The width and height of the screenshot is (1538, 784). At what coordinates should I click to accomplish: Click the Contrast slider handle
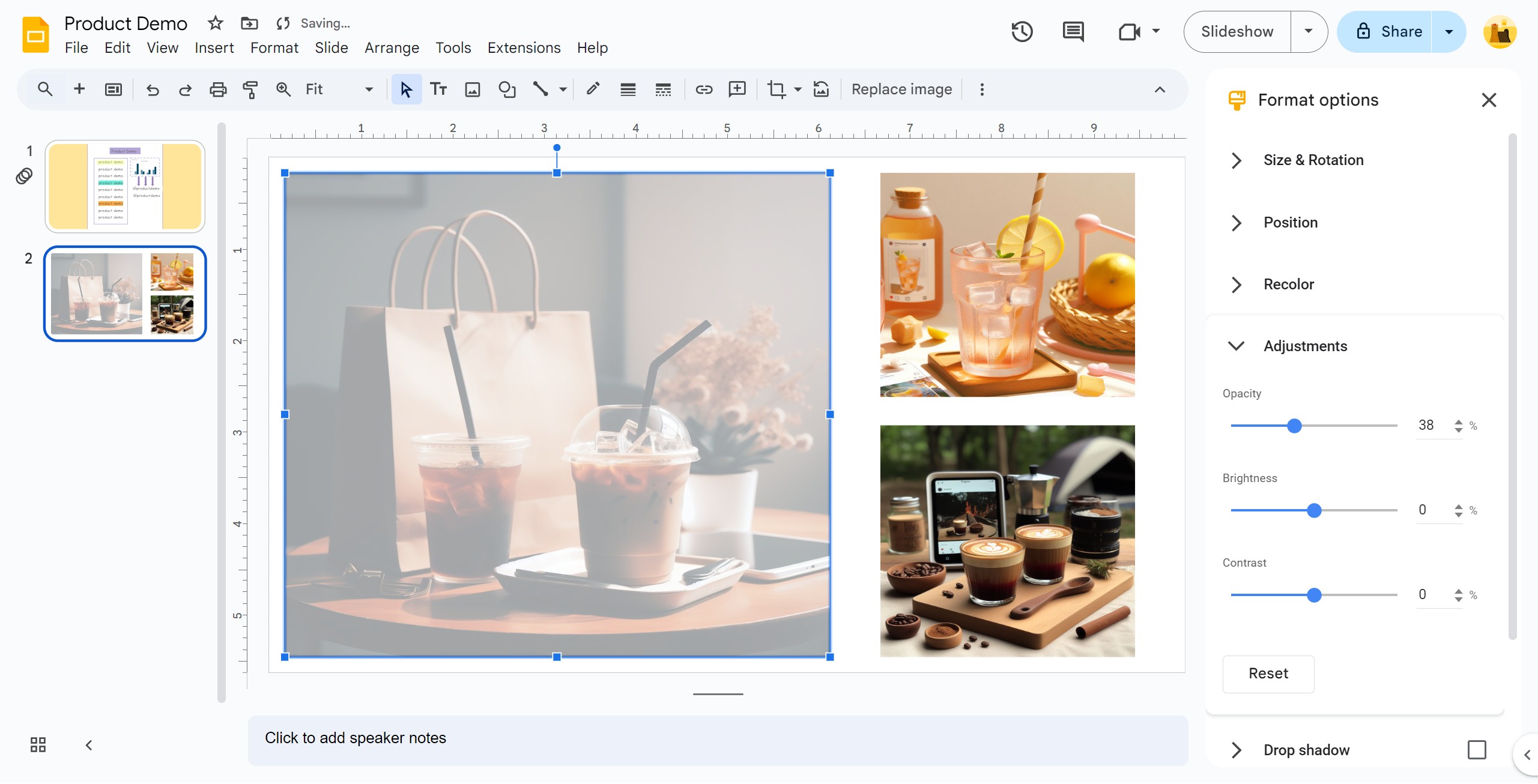click(x=1314, y=595)
